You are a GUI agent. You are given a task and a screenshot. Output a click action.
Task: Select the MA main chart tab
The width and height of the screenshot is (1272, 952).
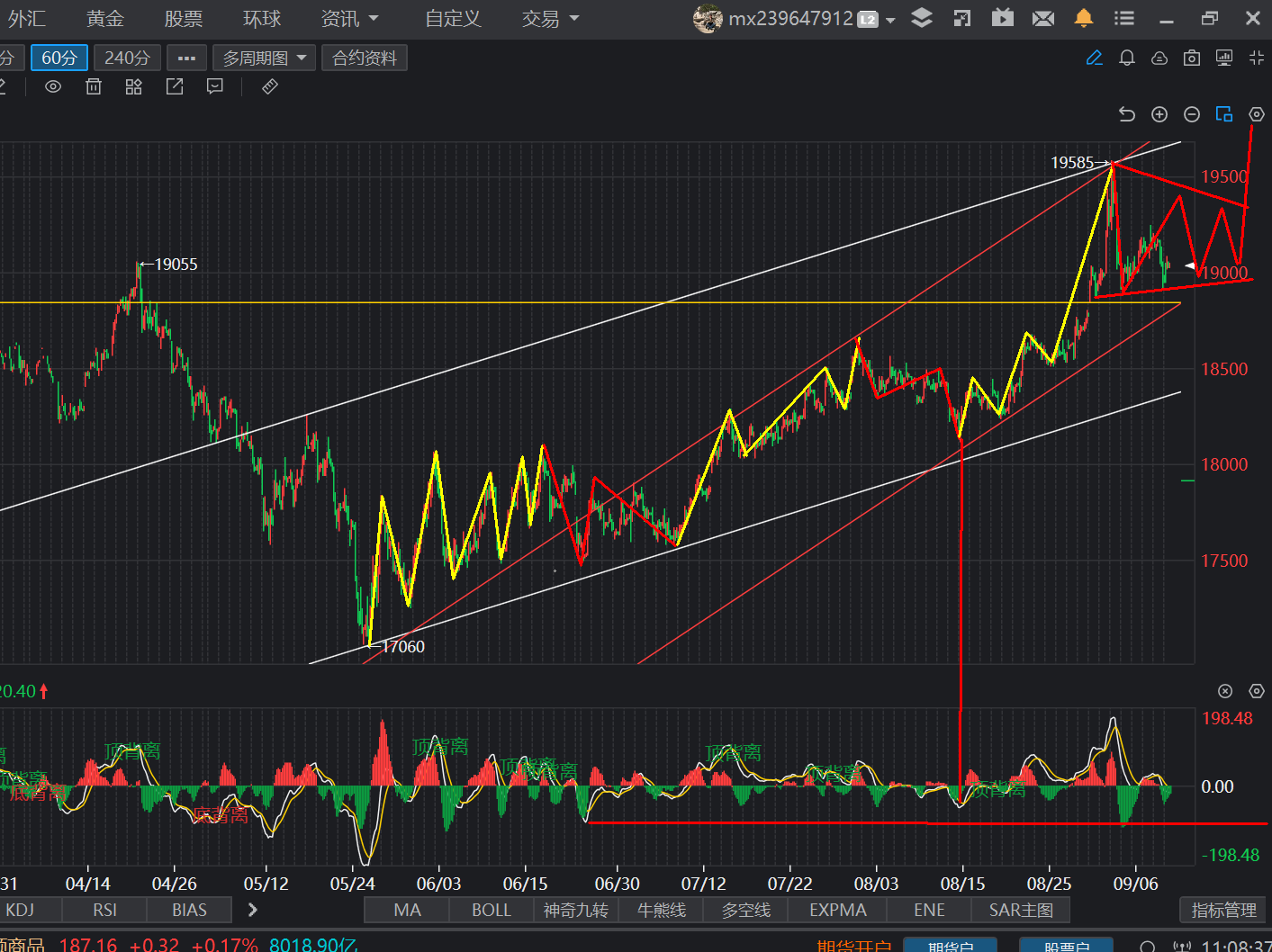point(407,910)
